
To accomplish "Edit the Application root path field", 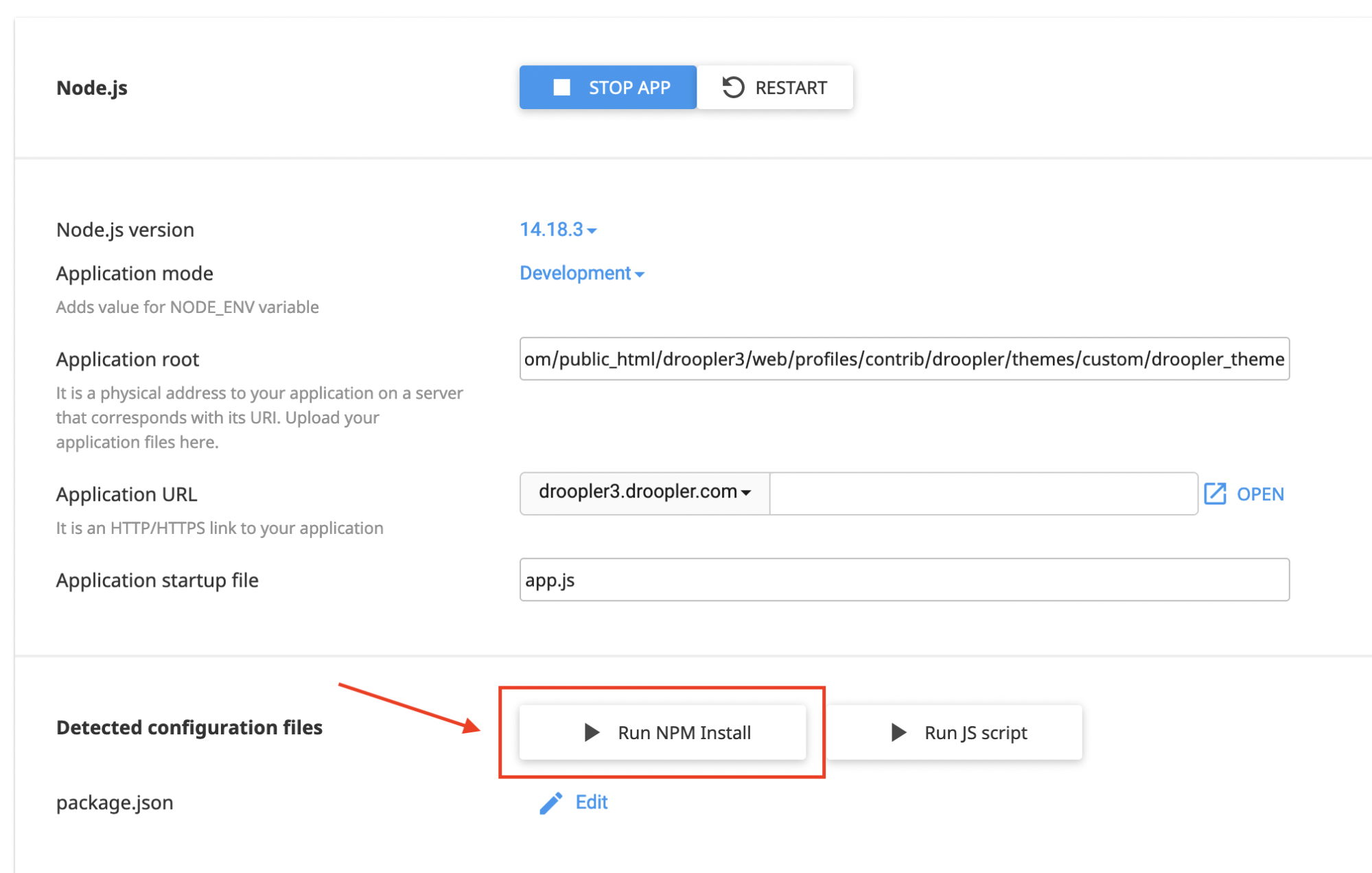I will 904,359.
